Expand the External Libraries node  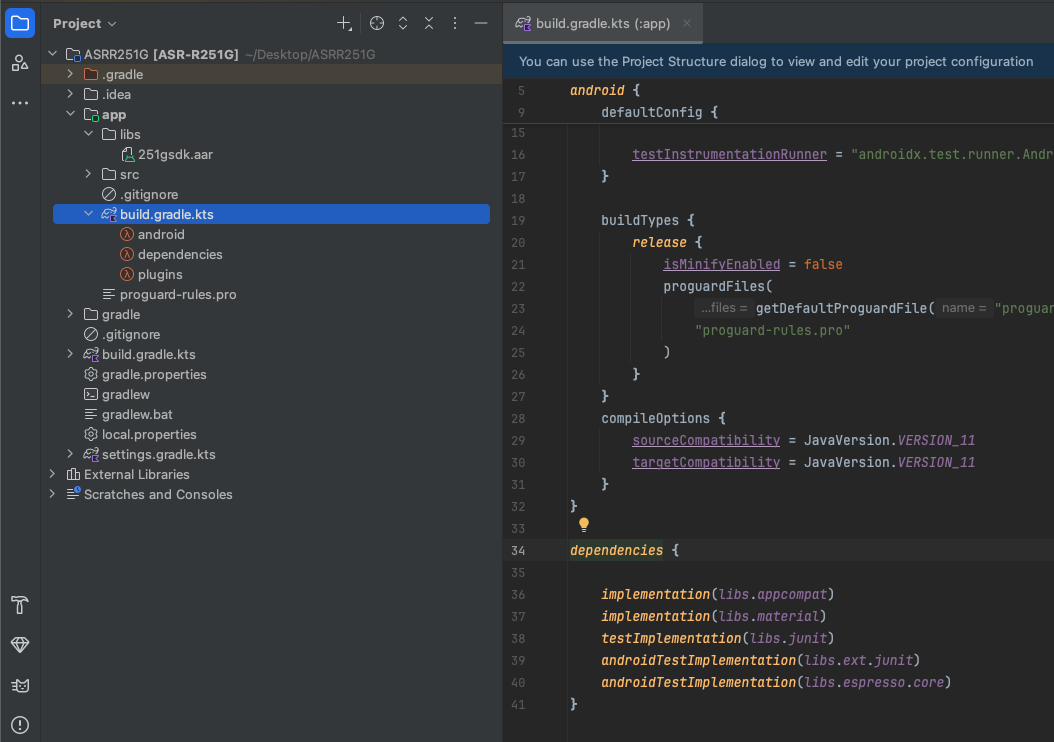[x=52, y=474]
